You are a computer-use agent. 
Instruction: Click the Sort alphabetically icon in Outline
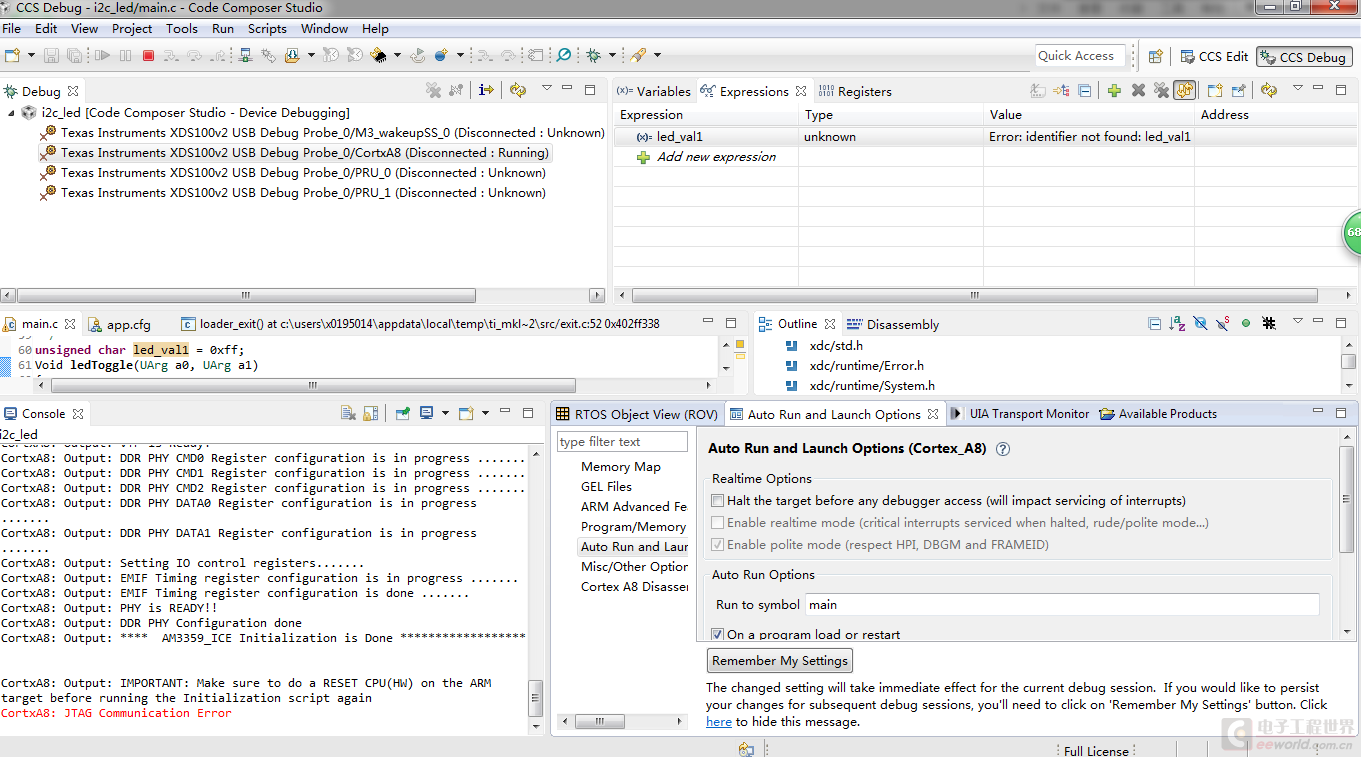tap(1177, 323)
